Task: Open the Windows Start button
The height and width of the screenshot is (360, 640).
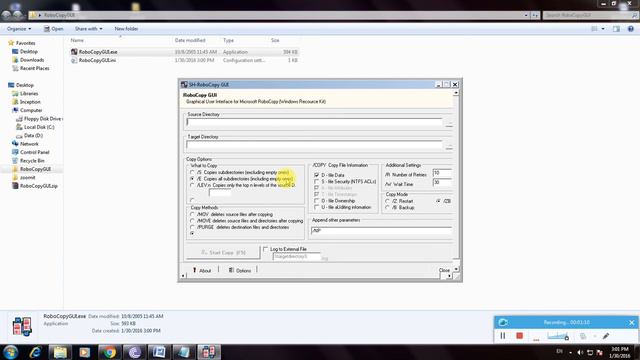Action: coord(11,352)
